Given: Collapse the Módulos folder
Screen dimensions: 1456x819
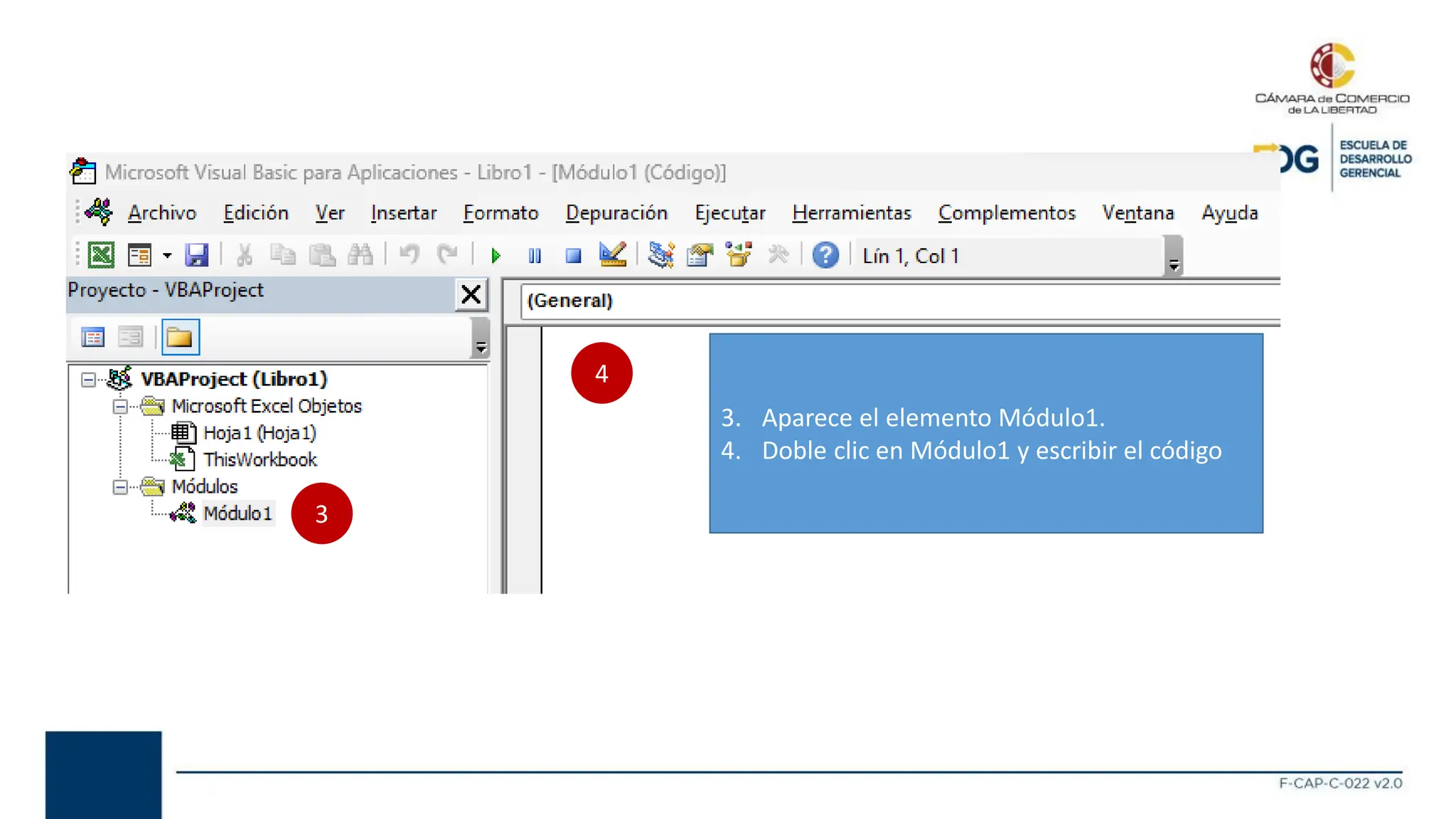Looking at the screenshot, I should click(120, 487).
